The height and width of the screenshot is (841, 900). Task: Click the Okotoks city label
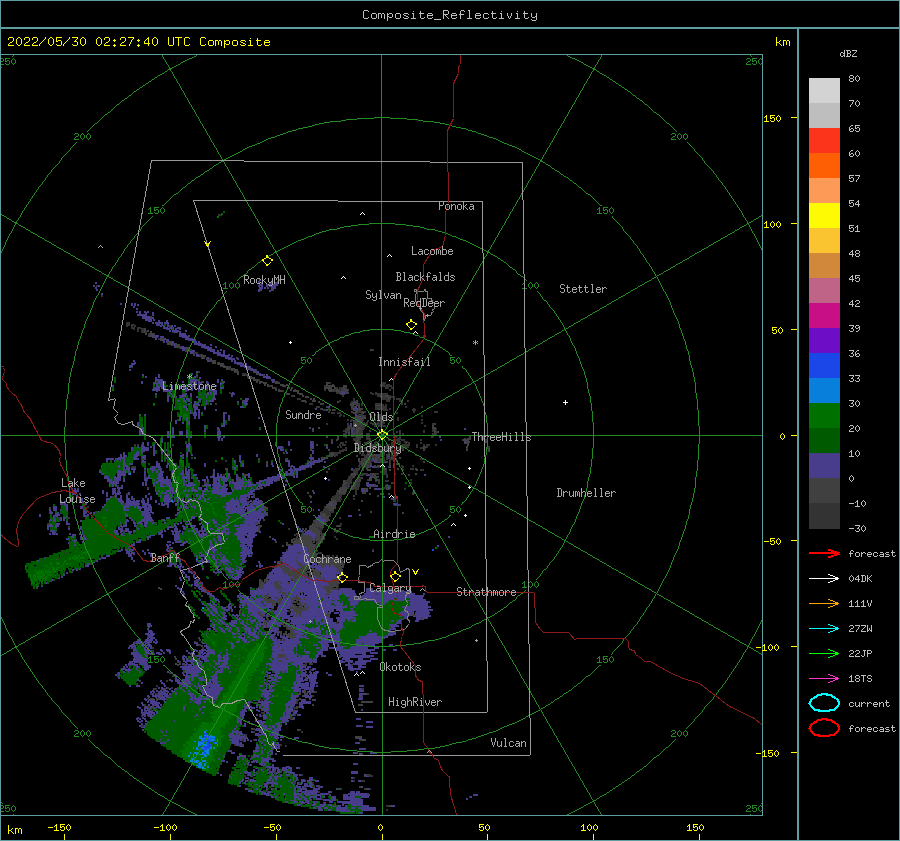click(x=400, y=667)
